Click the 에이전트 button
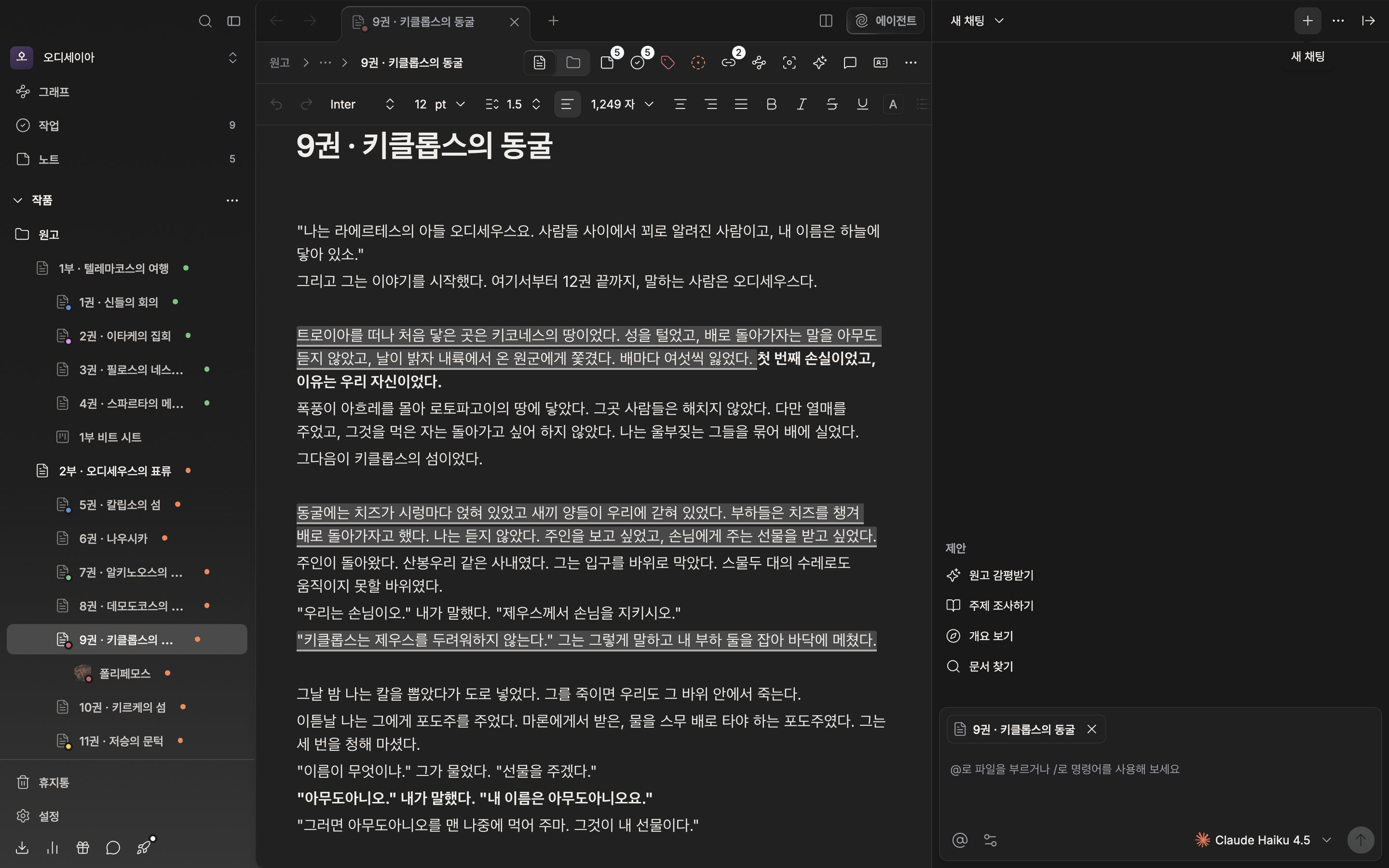The width and height of the screenshot is (1389, 868). coord(885,21)
